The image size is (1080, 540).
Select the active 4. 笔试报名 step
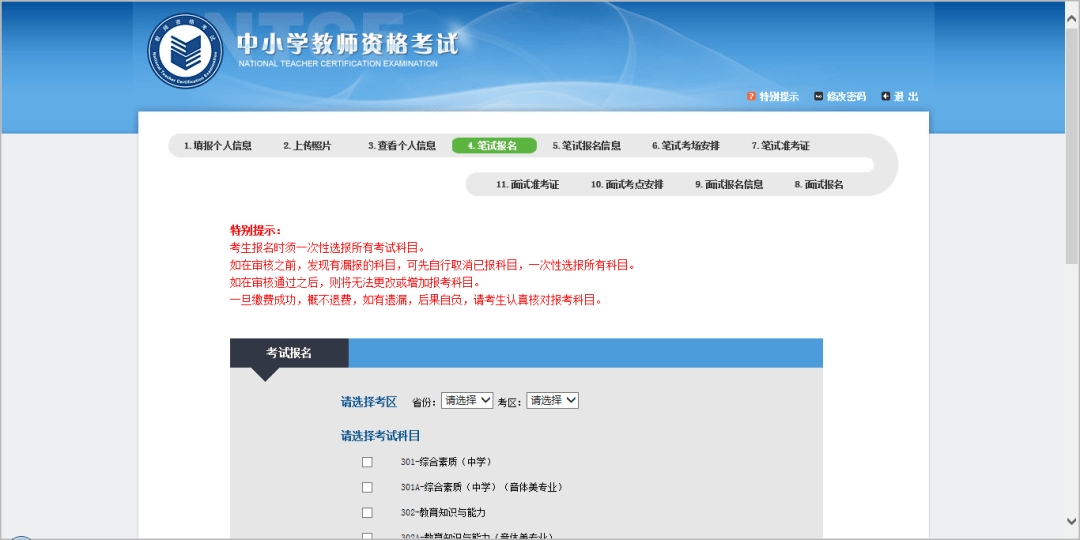click(x=494, y=146)
